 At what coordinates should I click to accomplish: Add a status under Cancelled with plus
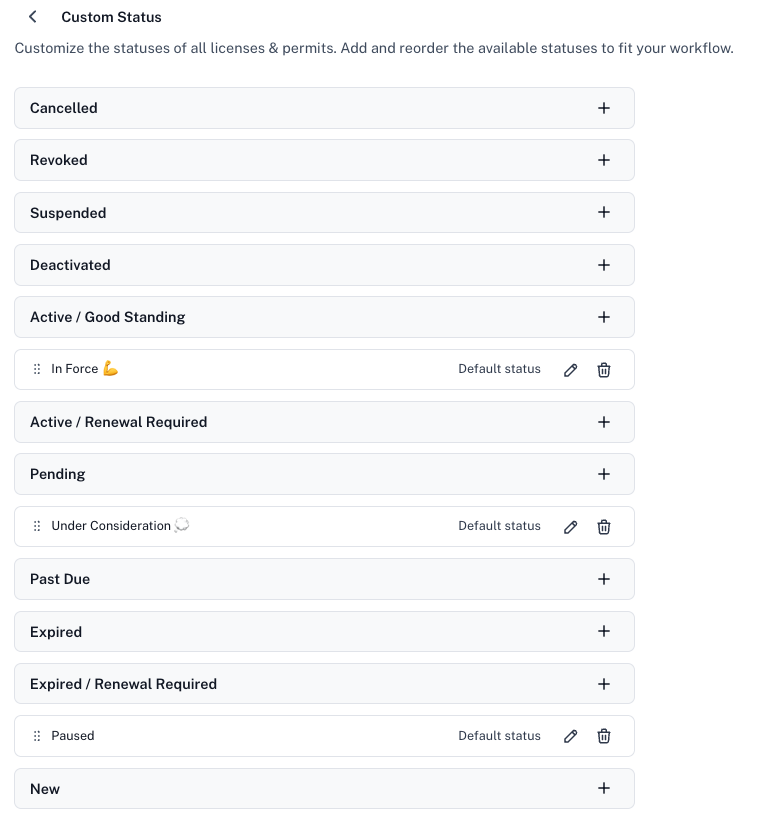coord(604,108)
